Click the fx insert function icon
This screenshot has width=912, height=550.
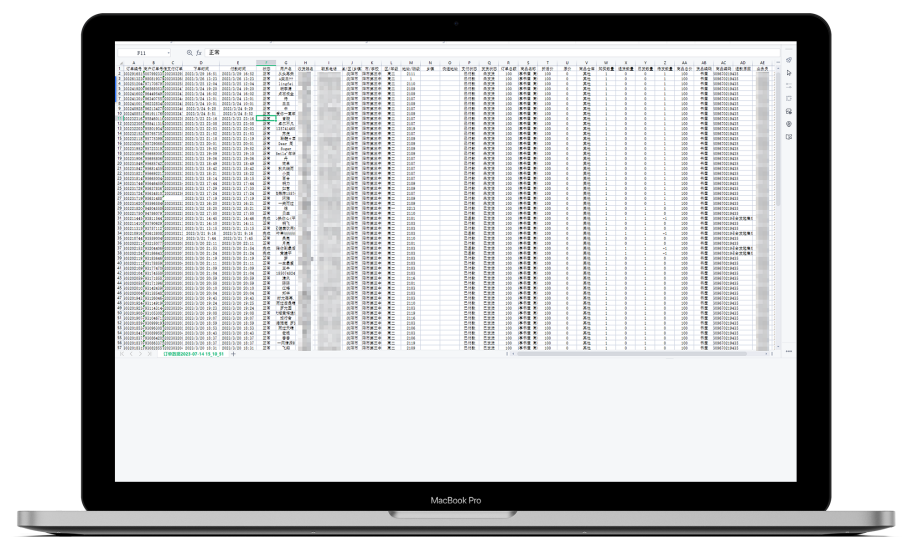click(199, 51)
